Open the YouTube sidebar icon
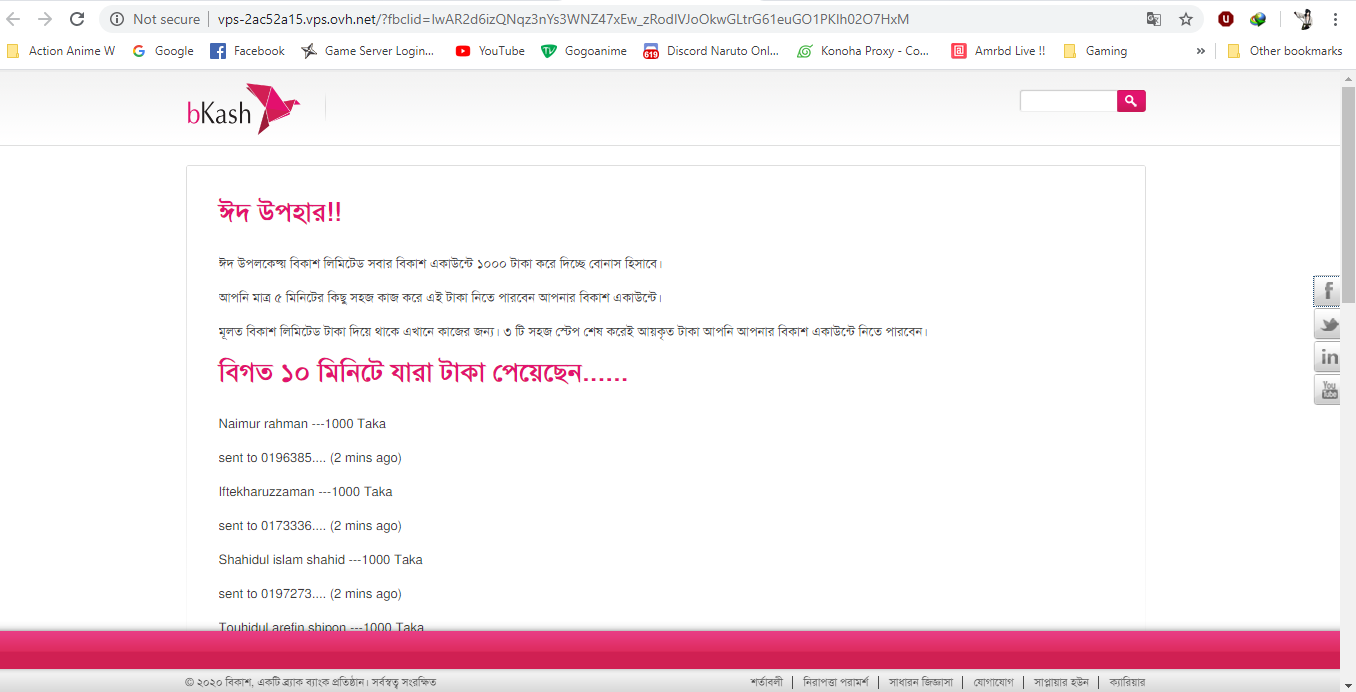1356x692 pixels. point(1327,390)
